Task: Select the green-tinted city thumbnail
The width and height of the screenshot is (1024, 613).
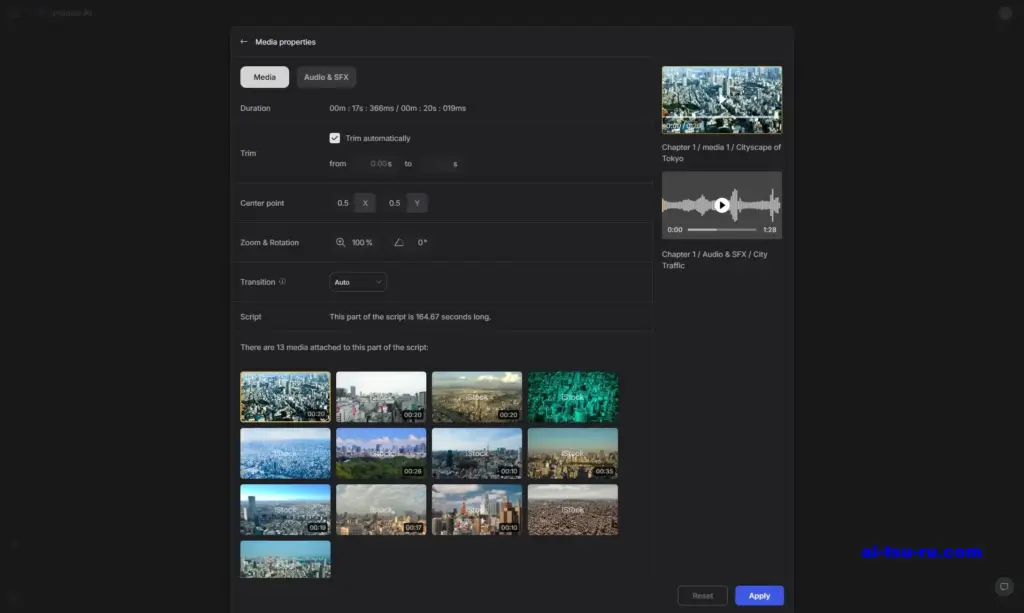Action: [x=573, y=397]
